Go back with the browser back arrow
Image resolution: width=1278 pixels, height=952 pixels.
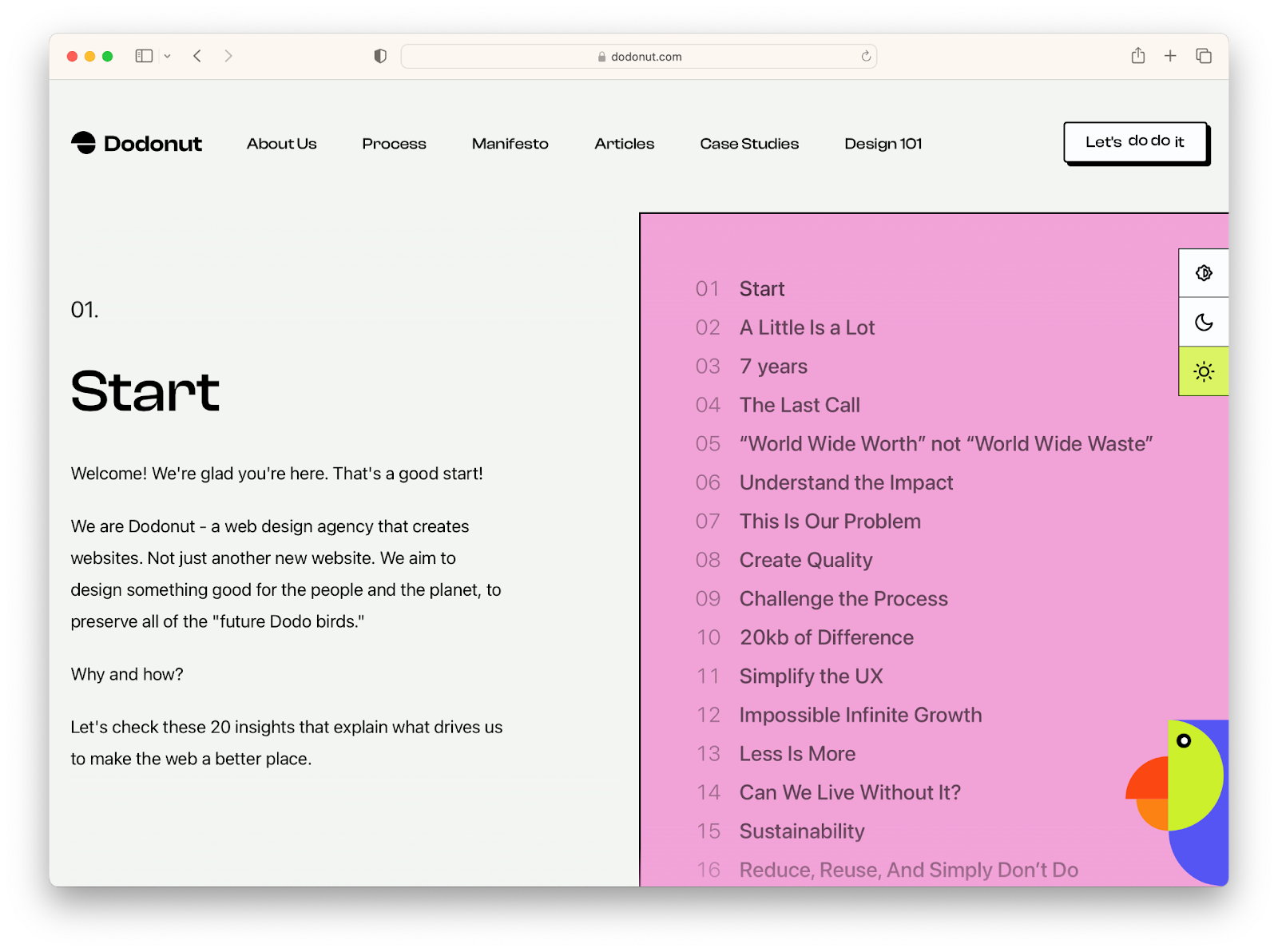point(197,56)
